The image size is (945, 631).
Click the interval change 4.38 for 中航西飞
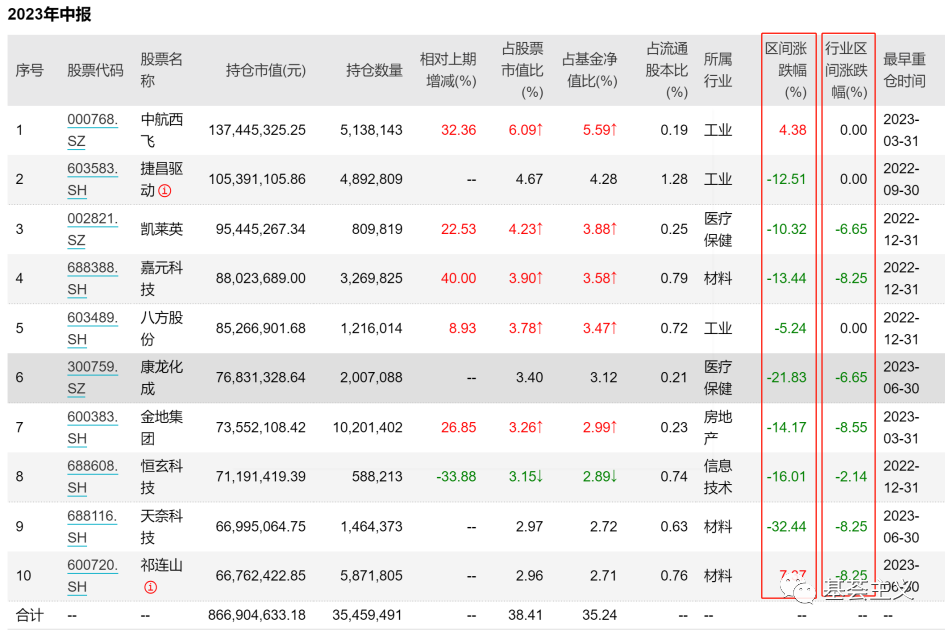pyautogui.click(x=793, y=130)
